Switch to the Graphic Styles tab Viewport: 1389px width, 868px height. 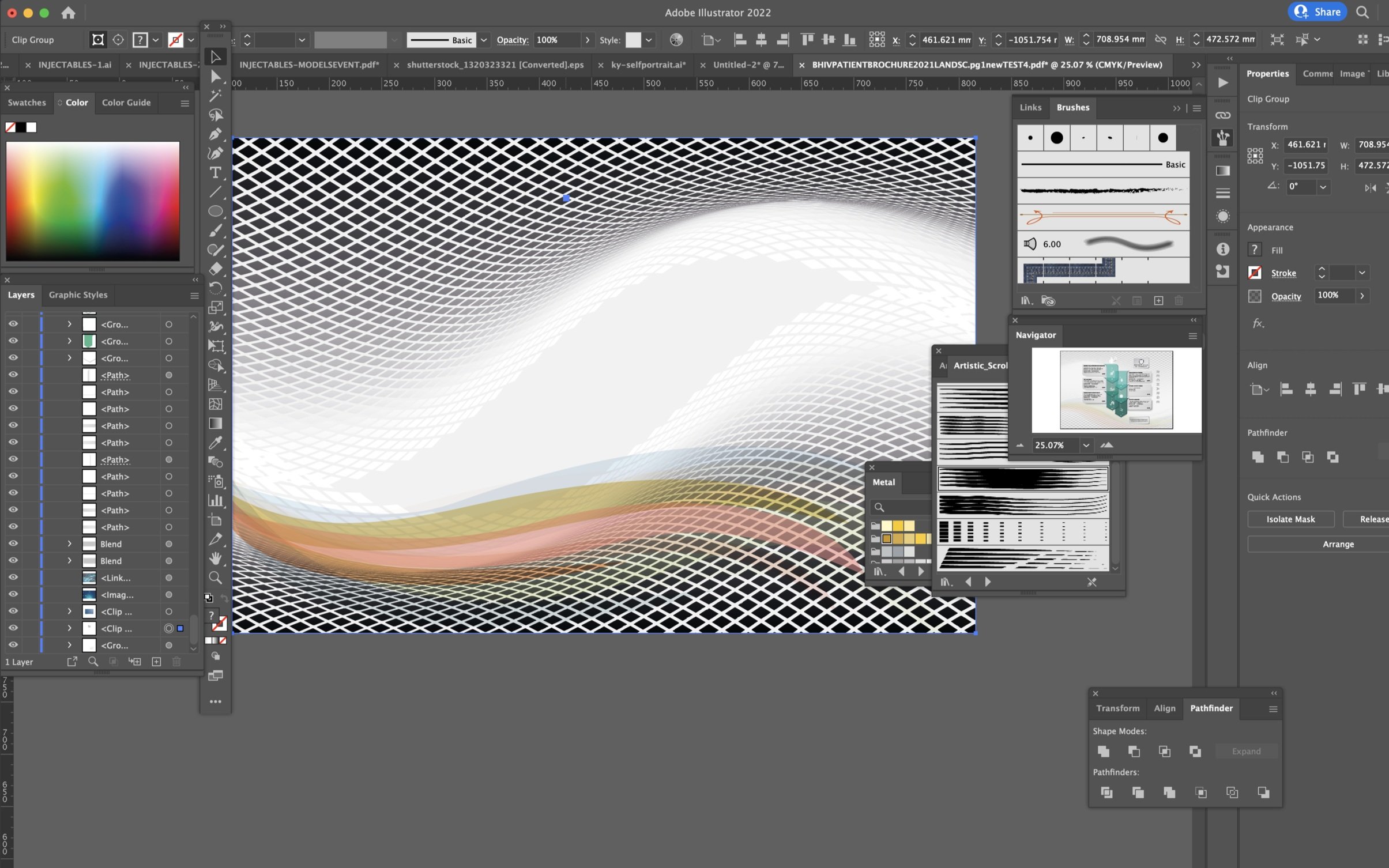tap(78, 295)
